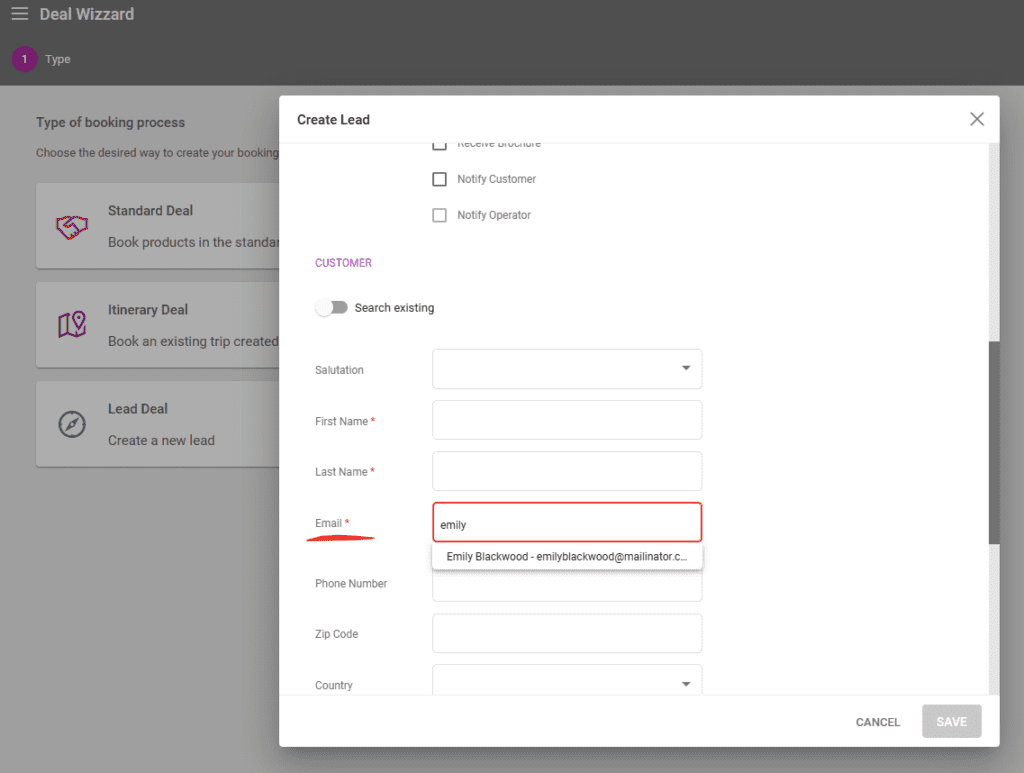Viewport: 1024px width, 773px height.
Task: Select the Itinerary Deal map icon
Action: click(71, 324)
